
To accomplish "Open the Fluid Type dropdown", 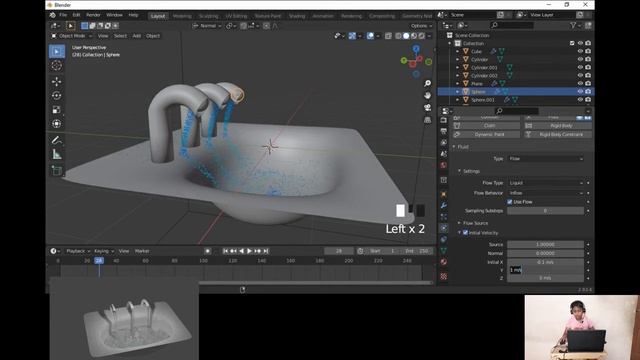I will click(x=546, y=159).
